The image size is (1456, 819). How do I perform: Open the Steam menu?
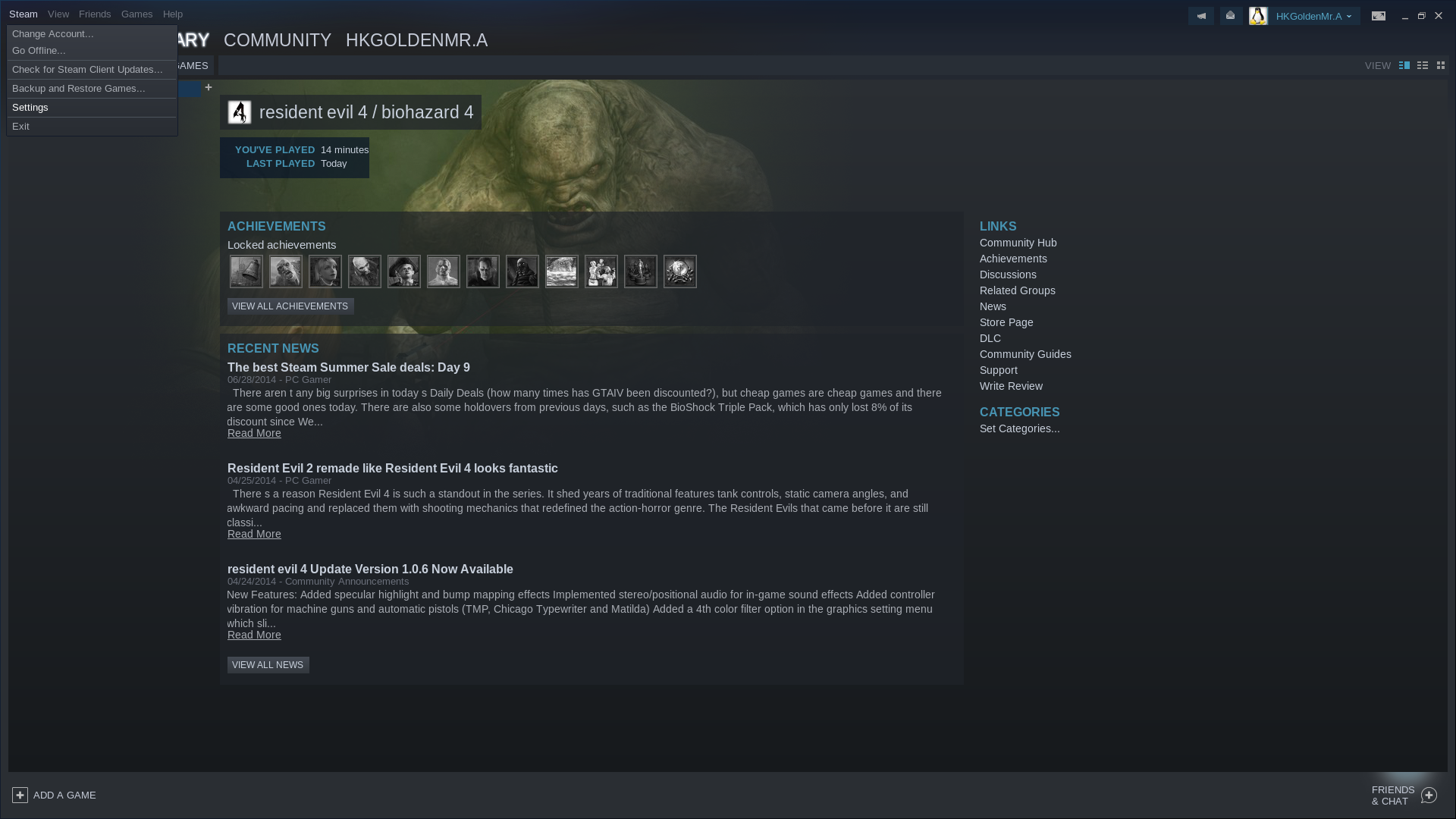pos(24,14)
